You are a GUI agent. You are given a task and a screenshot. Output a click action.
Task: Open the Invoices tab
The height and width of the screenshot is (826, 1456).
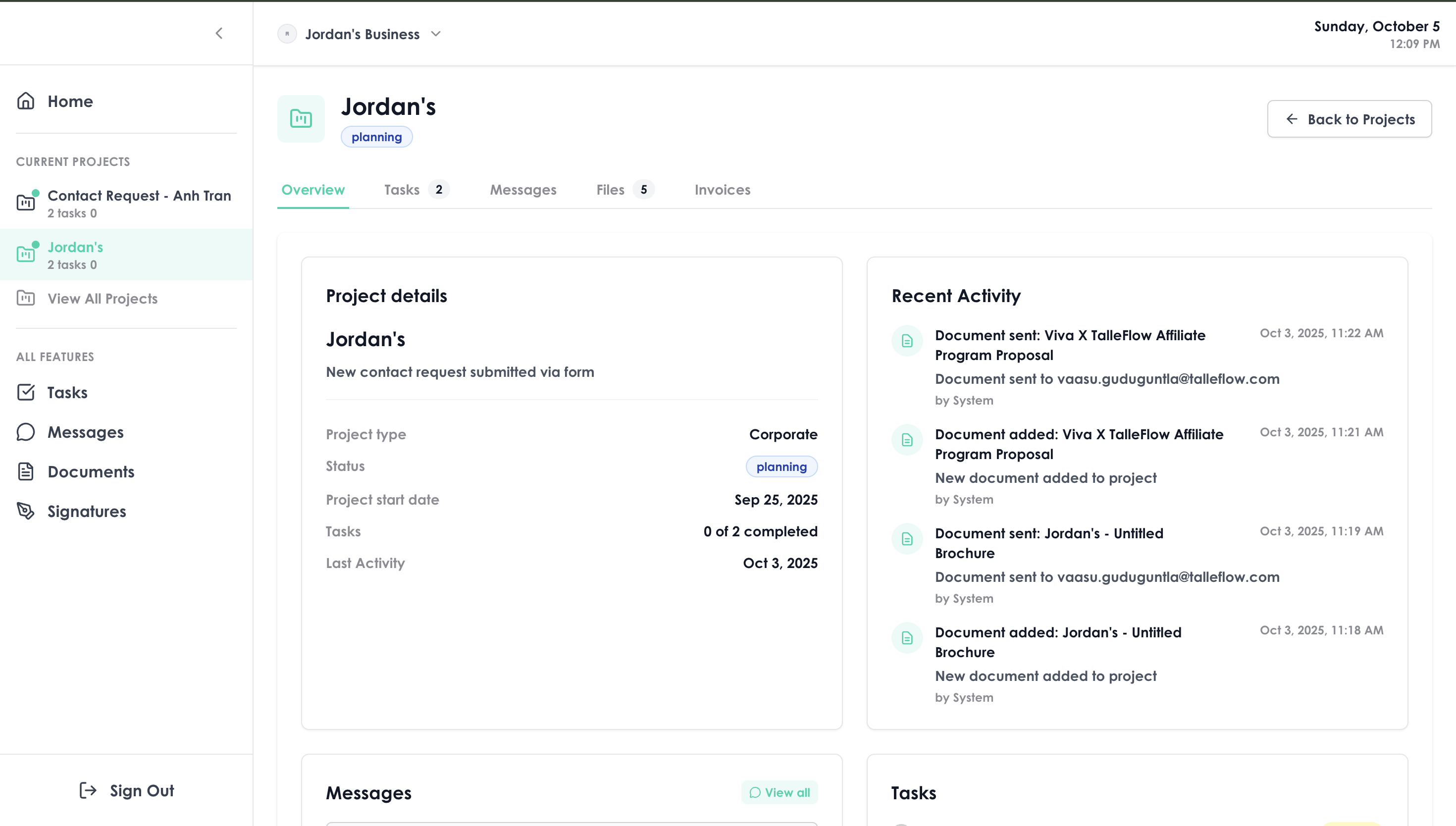coord(722,190)
